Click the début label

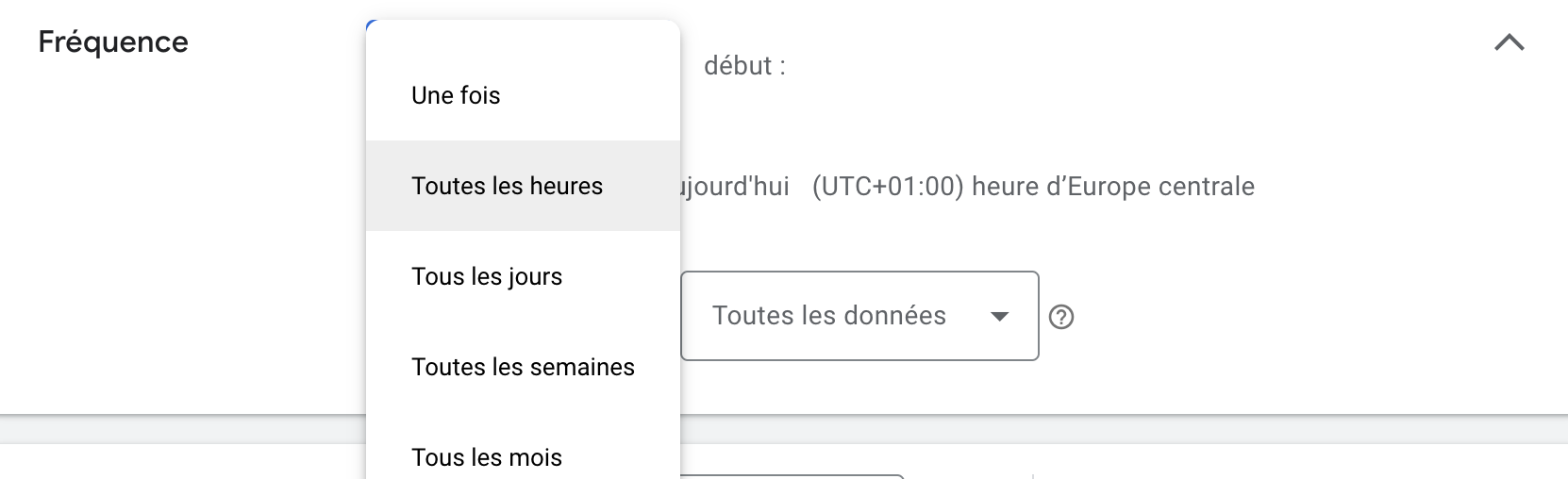click(744, 66)
